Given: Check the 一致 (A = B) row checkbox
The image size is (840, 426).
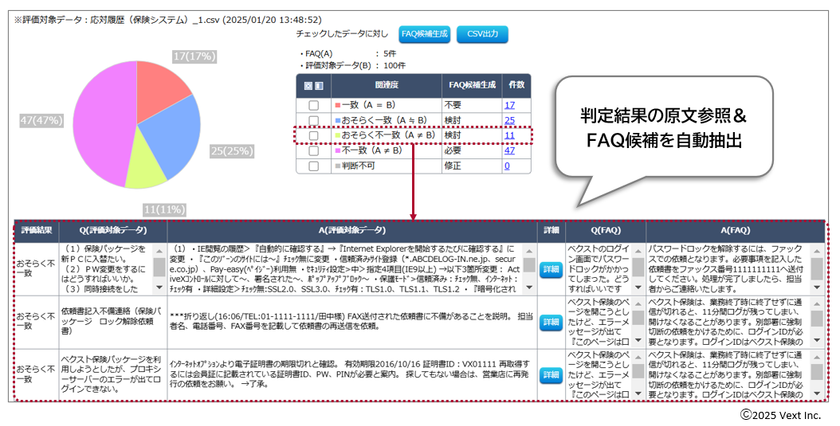Looking at the screenshot, I should [x=313, y=106].
